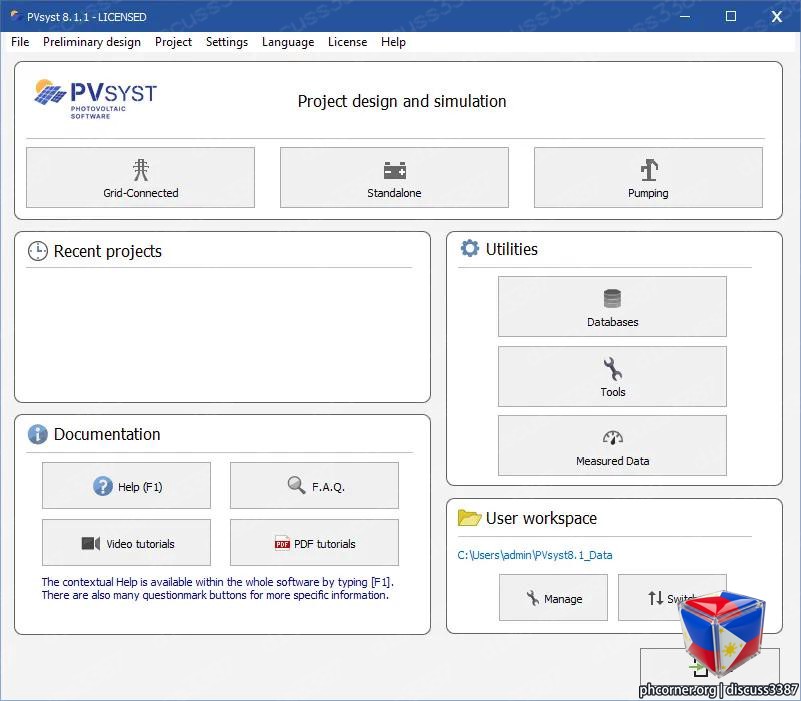801x701 pixels.
Task: Click the Tools wrench icon
Action: point(612,368)
